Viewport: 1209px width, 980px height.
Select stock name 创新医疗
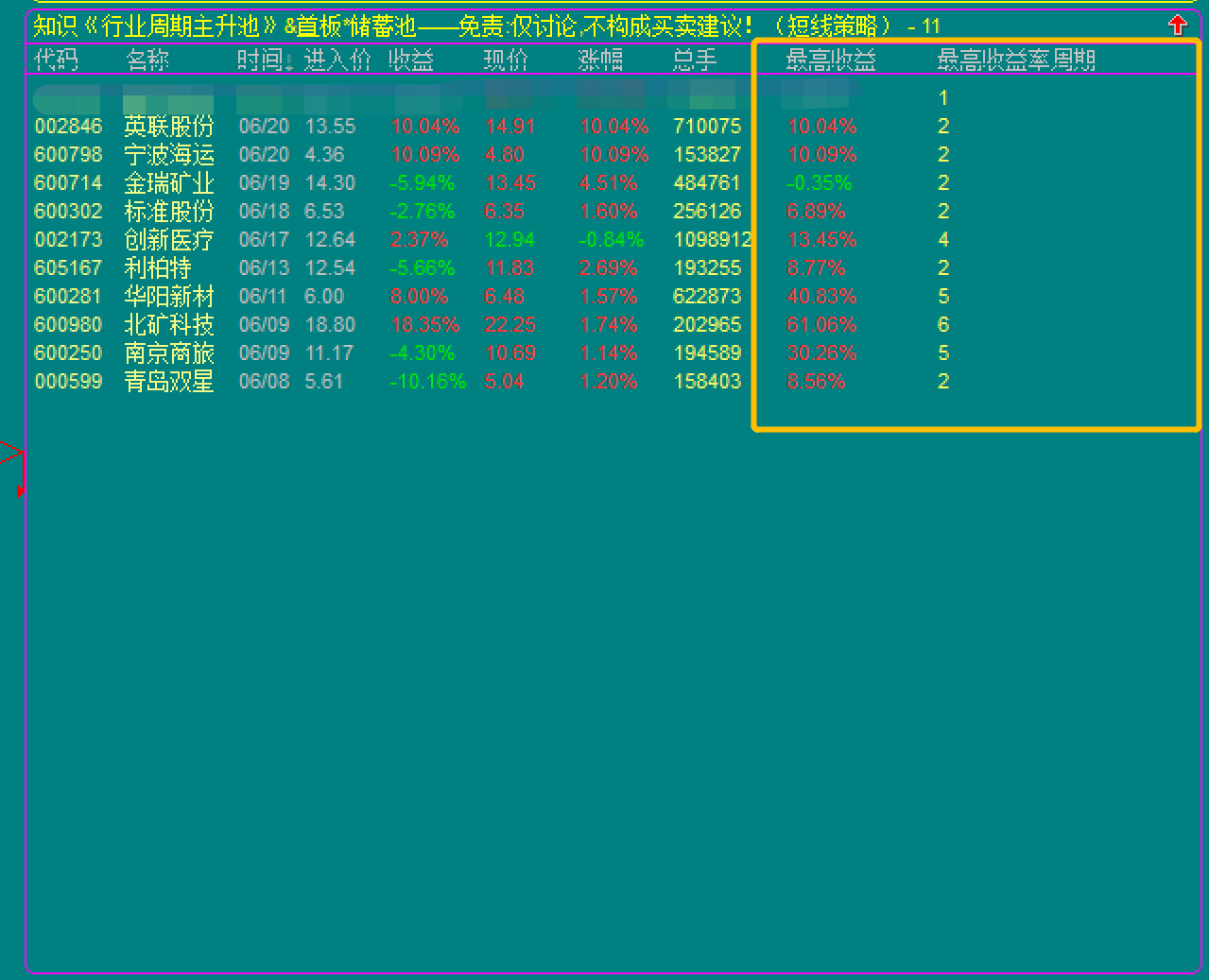(169, 240)
